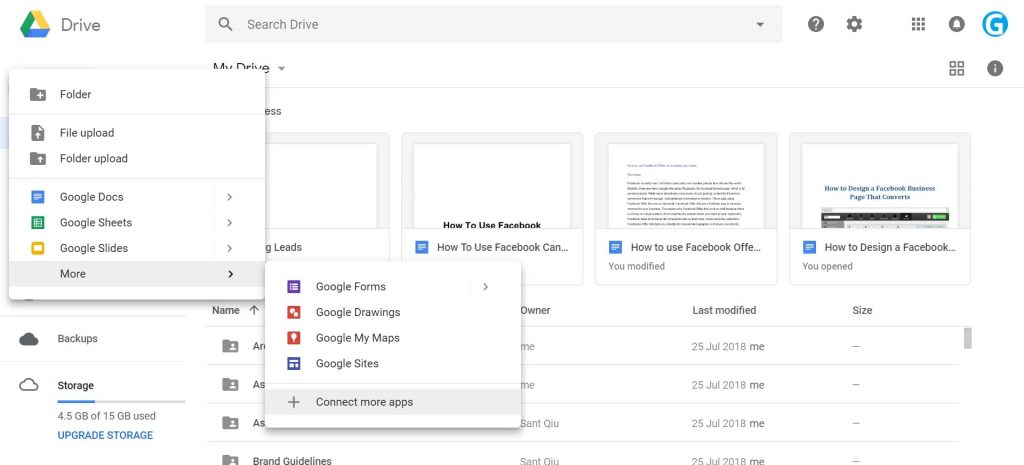Click the Folder upload icon

click(x=38, y=158)
